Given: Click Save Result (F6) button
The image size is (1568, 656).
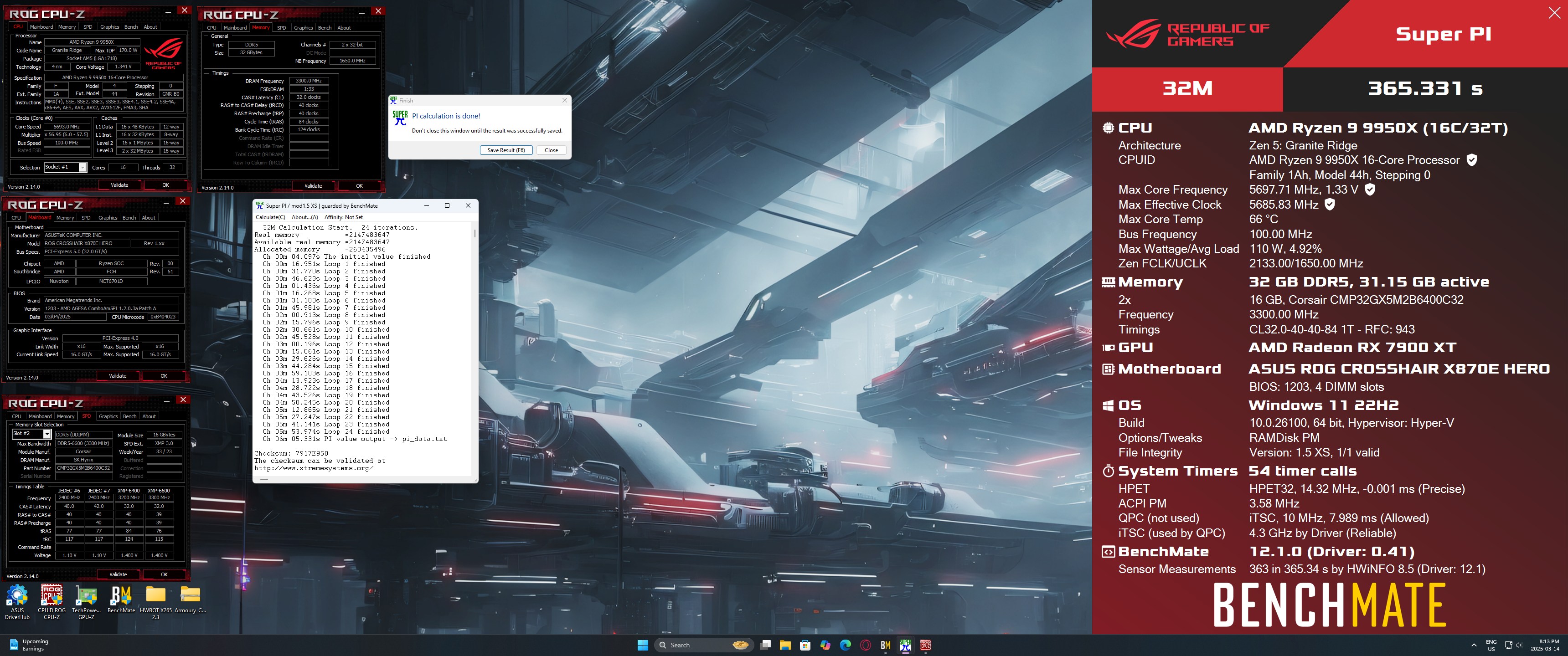Looking at the screenshot, I should [506, 150].
